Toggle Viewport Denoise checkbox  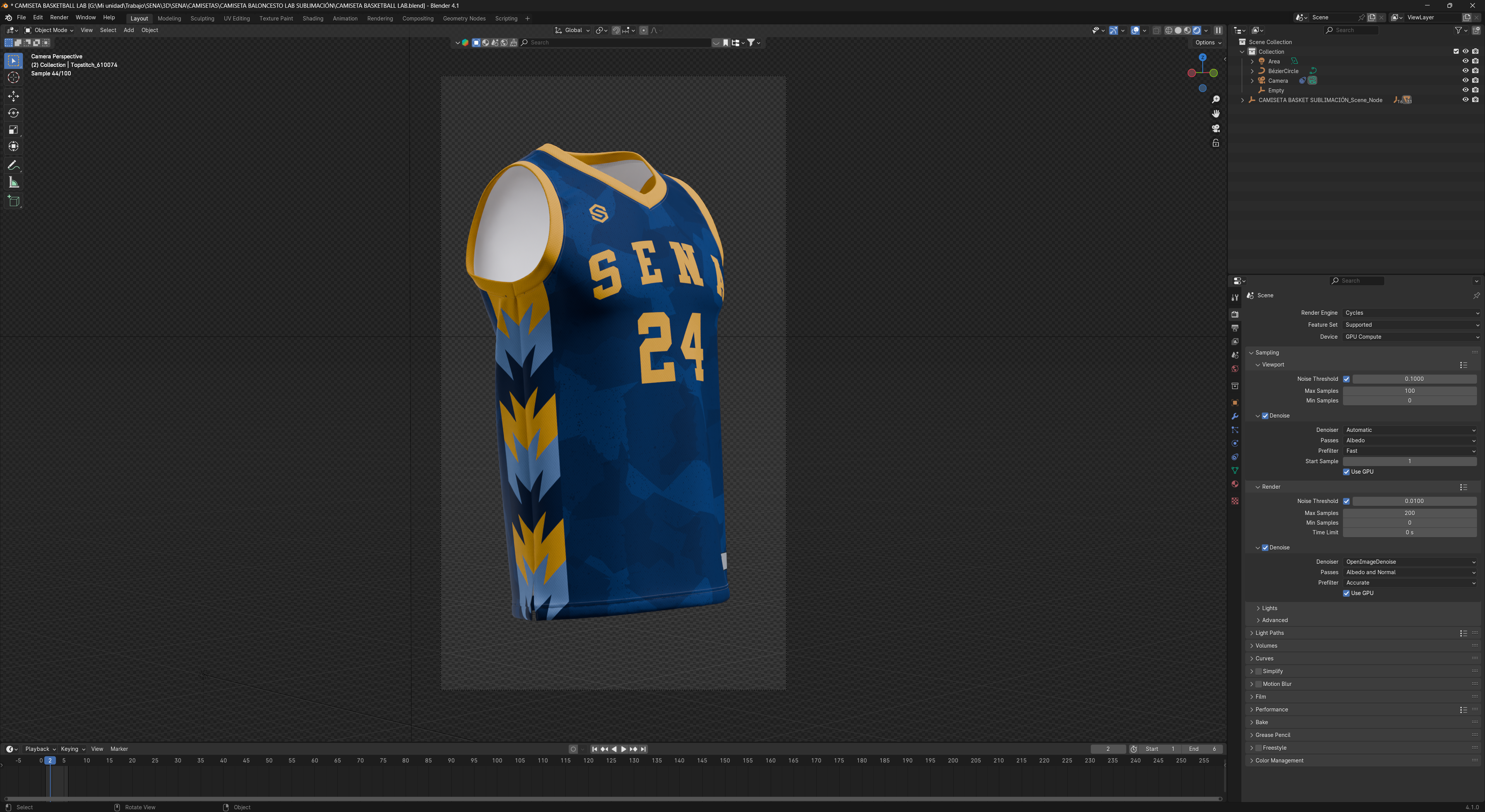[1265, 416]
